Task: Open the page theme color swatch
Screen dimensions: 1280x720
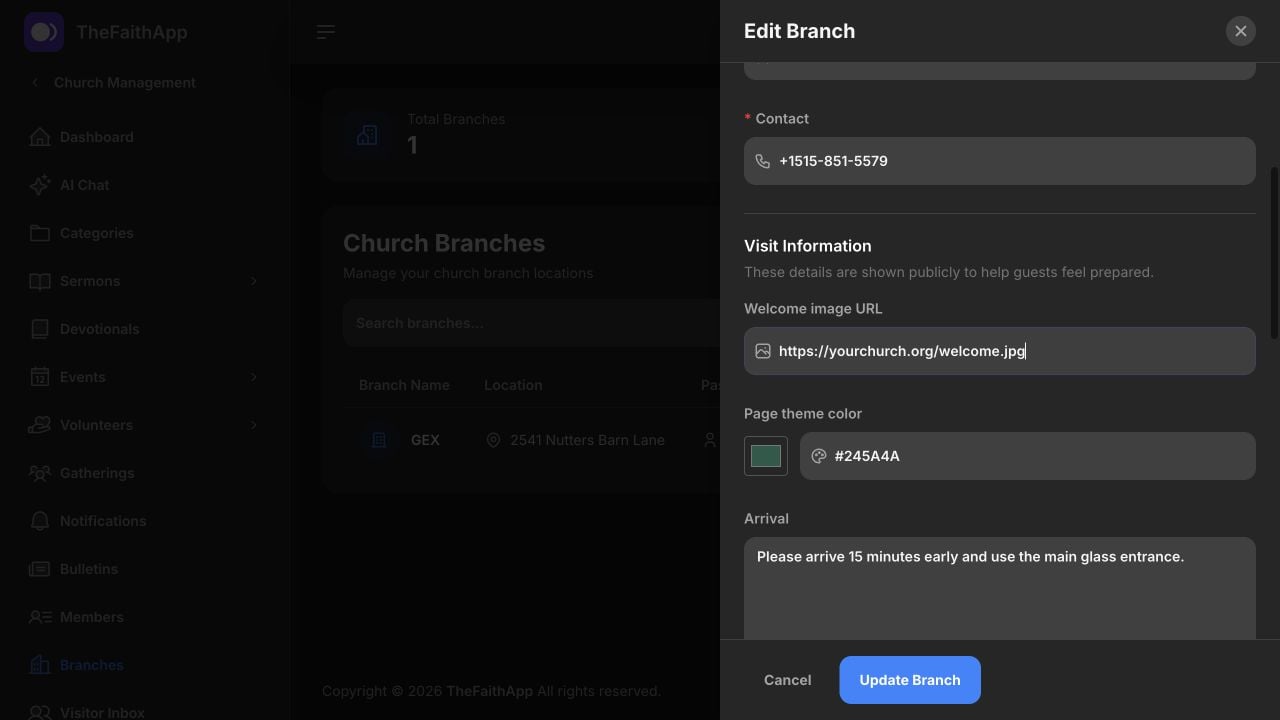Action: tap(766, 456)
